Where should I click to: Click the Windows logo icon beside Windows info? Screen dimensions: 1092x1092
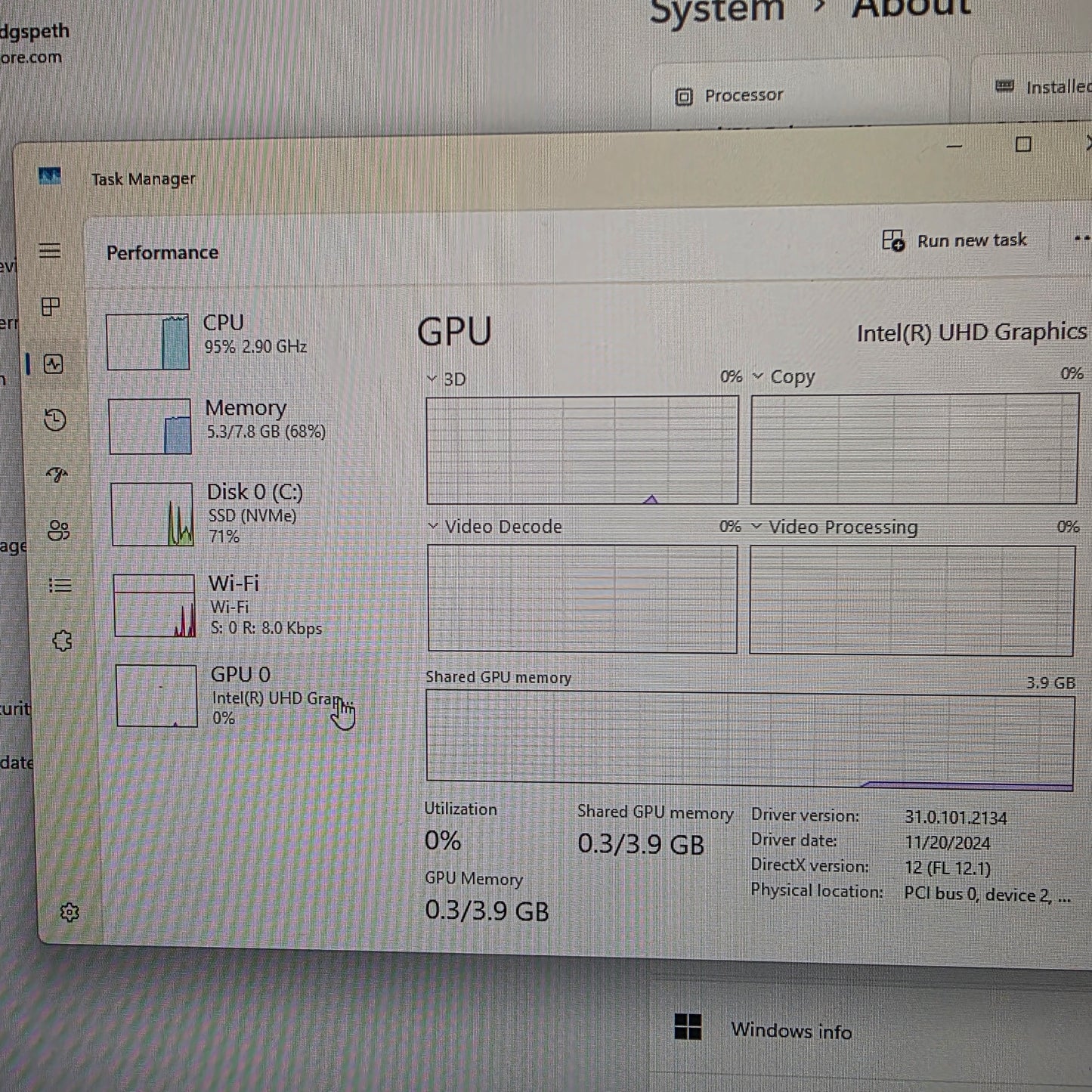688,1027
